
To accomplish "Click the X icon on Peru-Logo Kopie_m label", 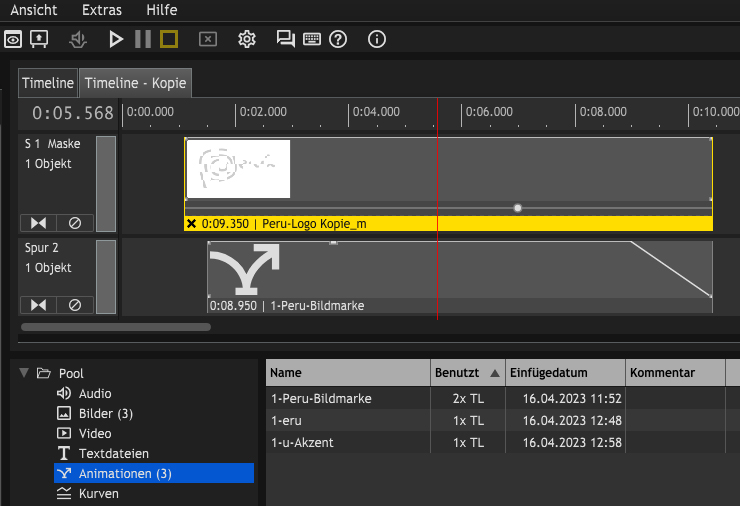I will point(191,224).
